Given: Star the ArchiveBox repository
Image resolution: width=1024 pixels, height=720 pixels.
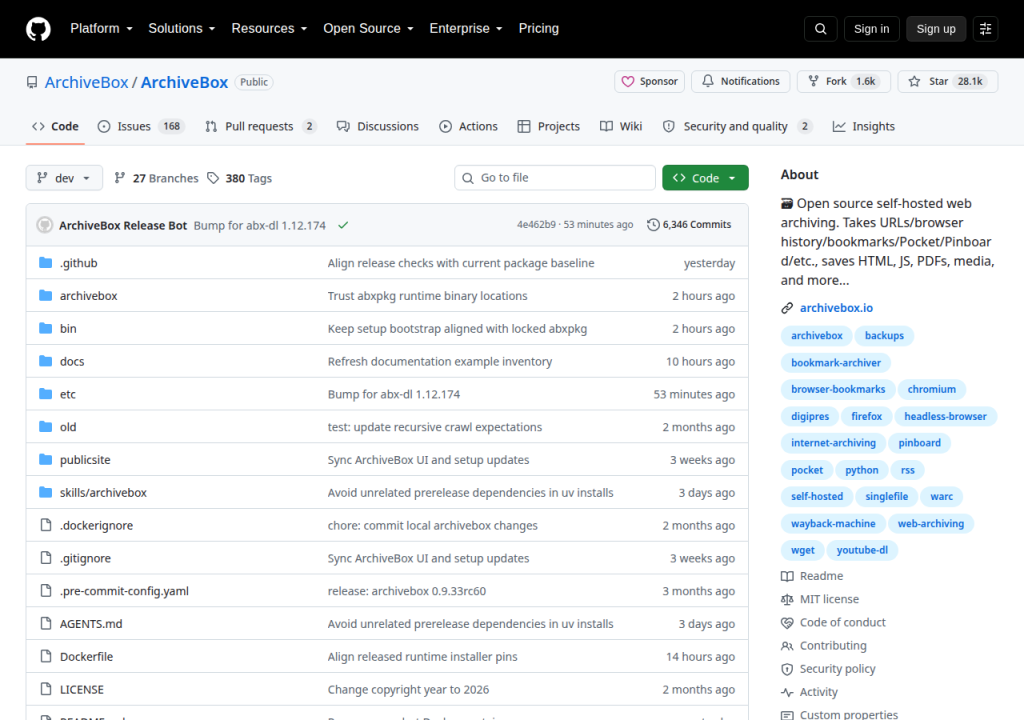Looking at the screenshot, I should coord(948,82).
